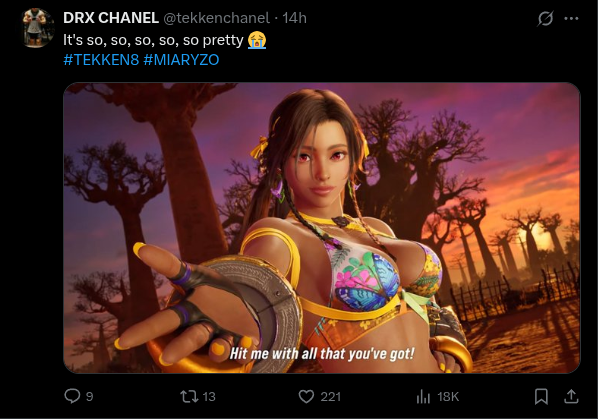
Task: Click the repost arrows icon
Action: coord(189,397)
